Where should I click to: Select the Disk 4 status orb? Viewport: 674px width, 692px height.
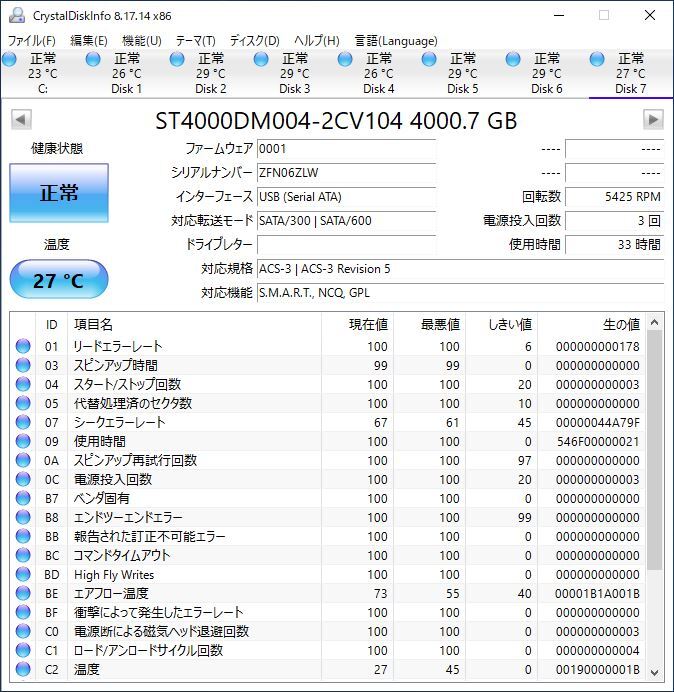coord(345,59)
